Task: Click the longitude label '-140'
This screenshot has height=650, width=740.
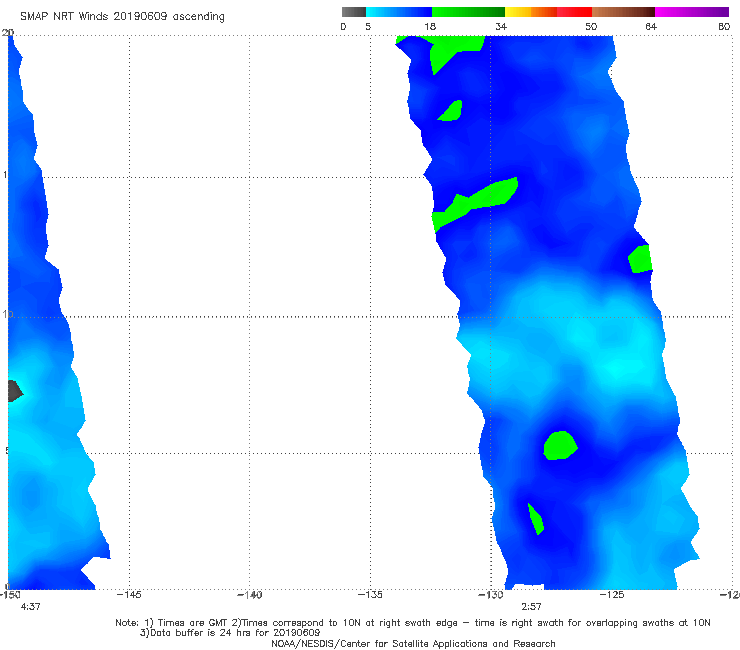Action: coord(249,595)
